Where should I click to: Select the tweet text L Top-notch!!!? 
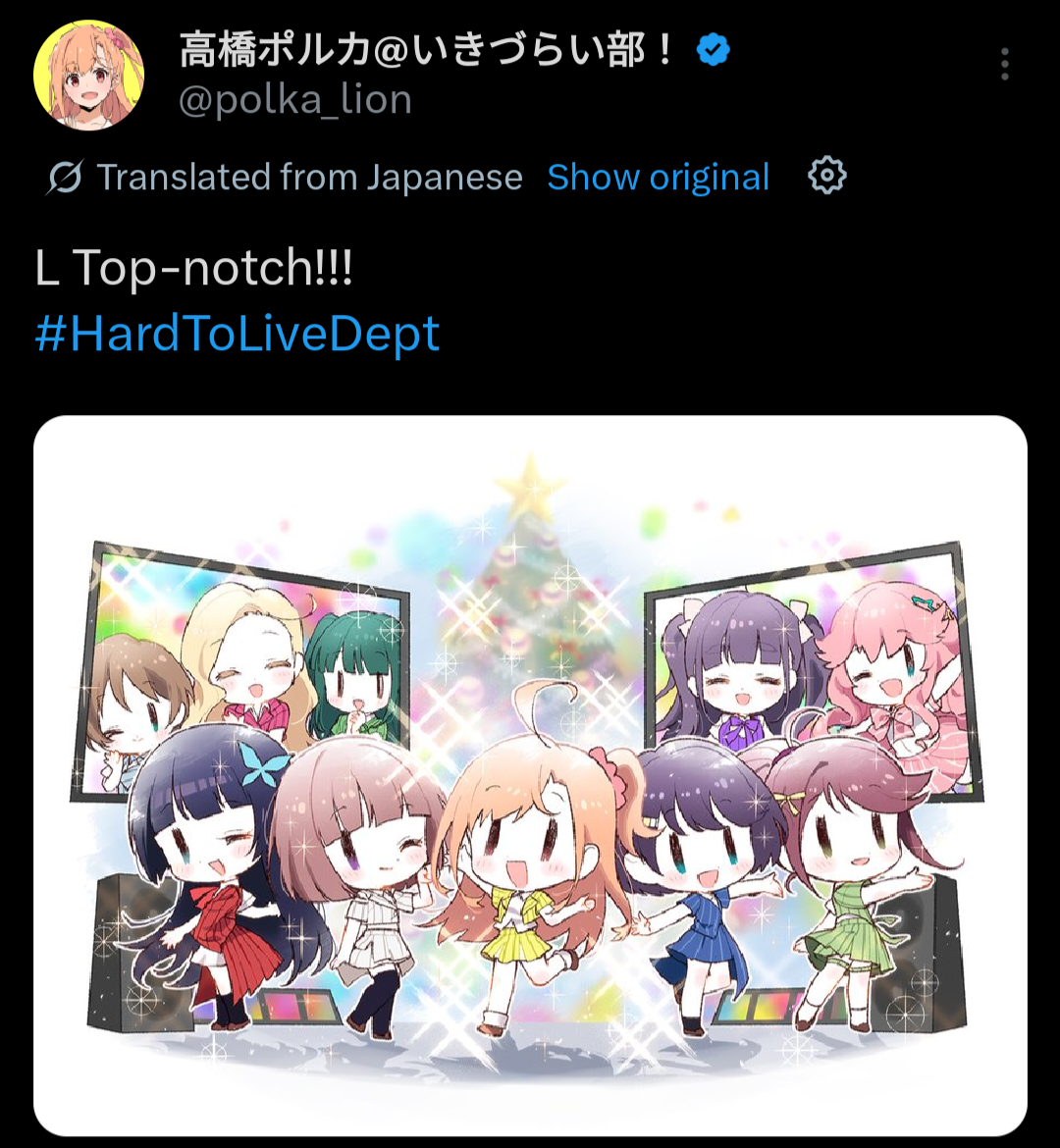pos(193,267)
